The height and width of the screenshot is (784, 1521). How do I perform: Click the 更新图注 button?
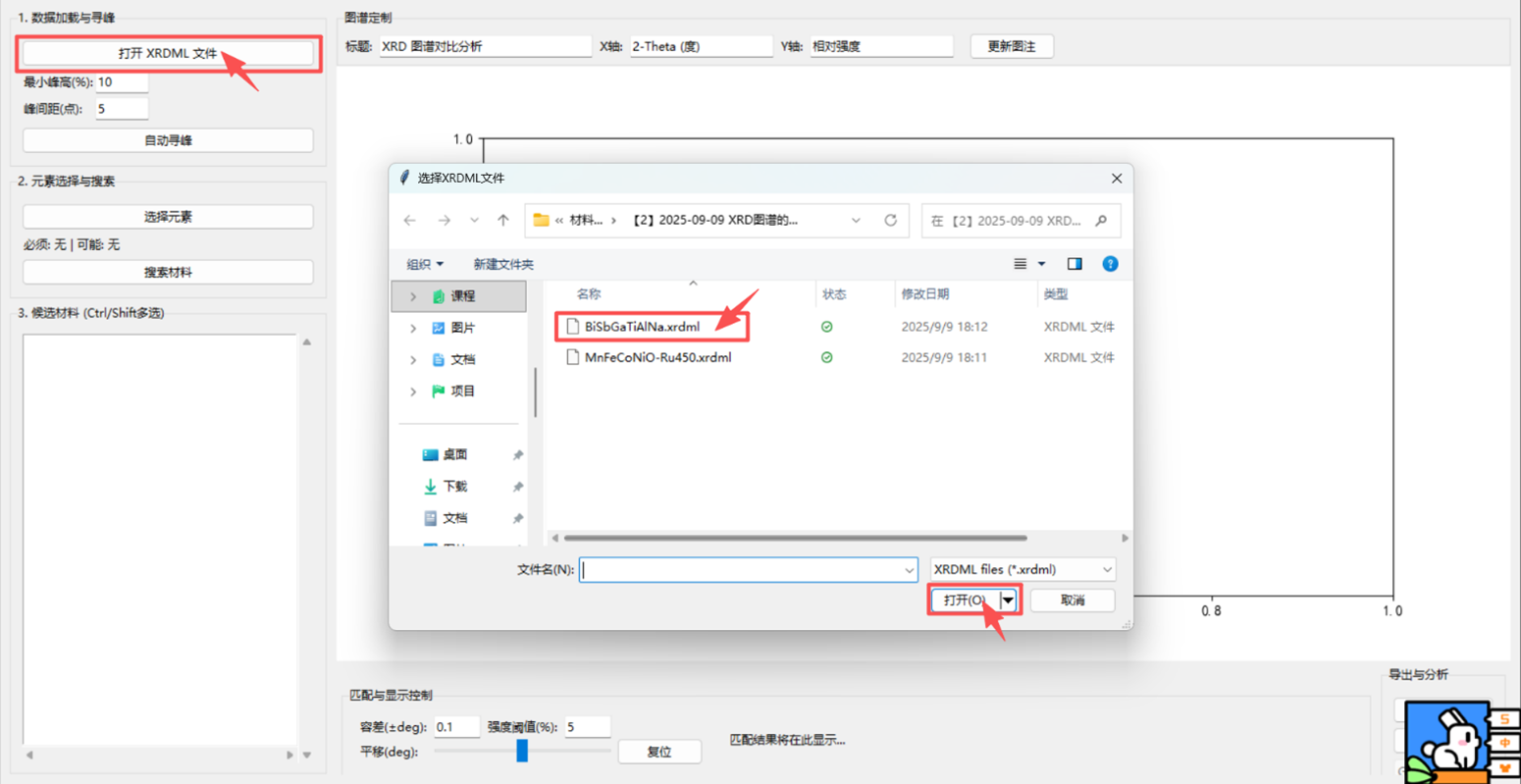(x=1010, y=46)
